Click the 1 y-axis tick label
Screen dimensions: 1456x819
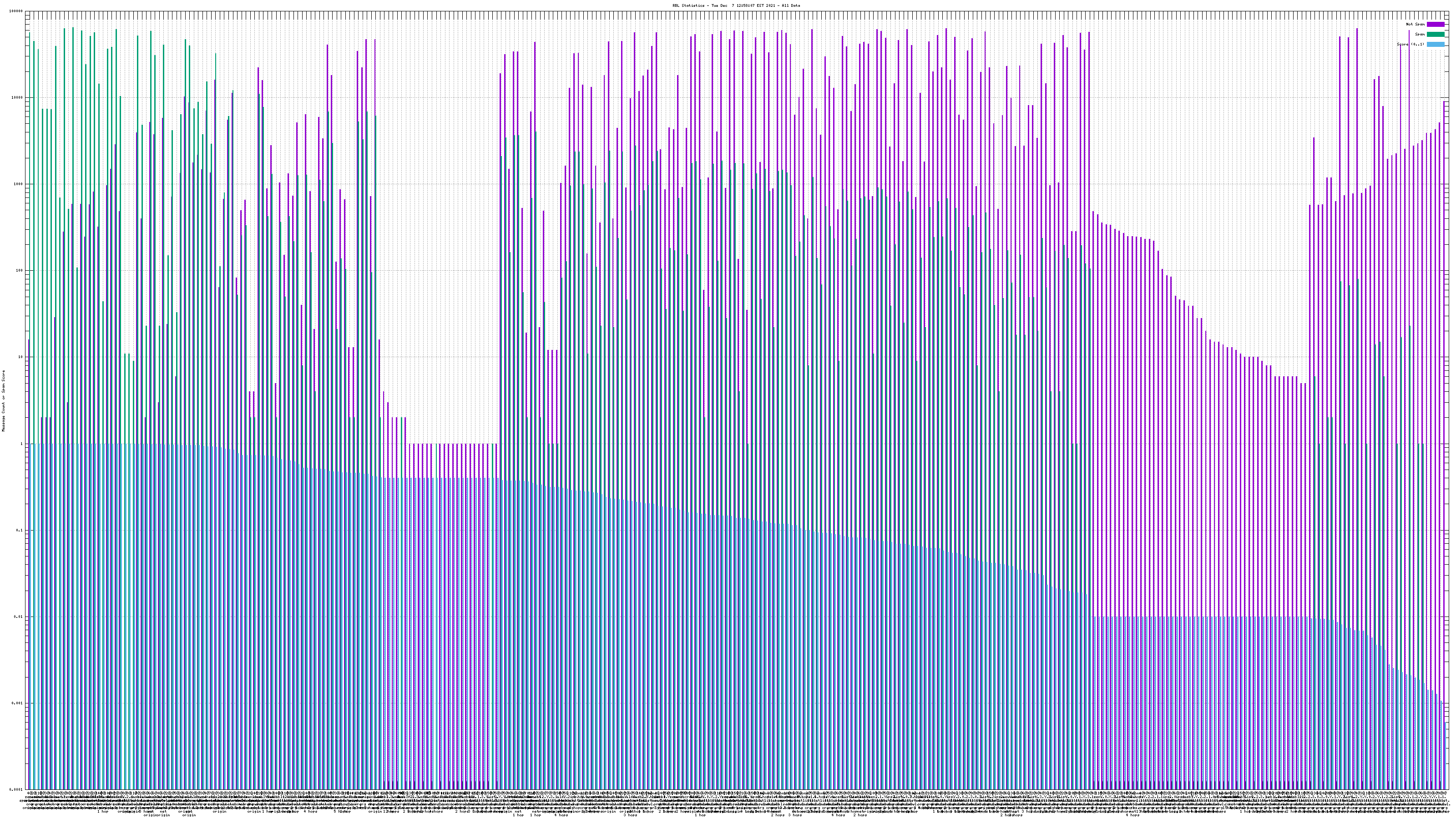(x=22, y=444)
